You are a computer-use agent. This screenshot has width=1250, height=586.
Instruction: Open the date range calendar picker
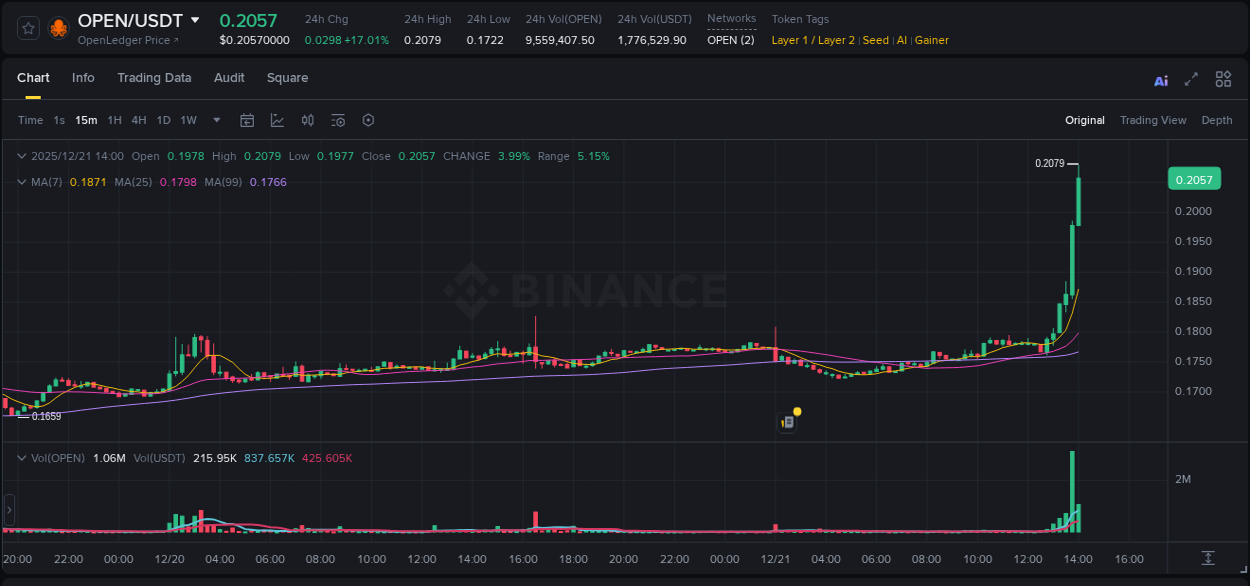247,120
